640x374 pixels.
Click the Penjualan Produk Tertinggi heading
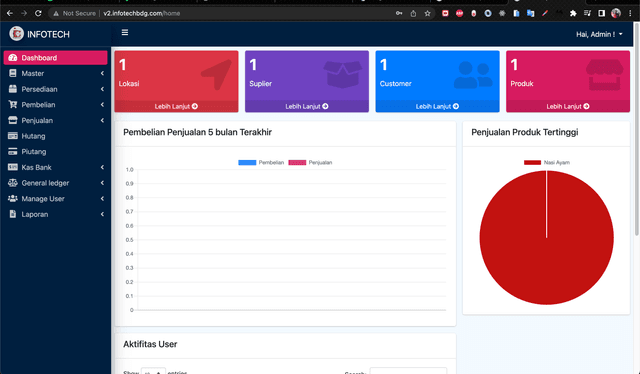click(524, 132)
